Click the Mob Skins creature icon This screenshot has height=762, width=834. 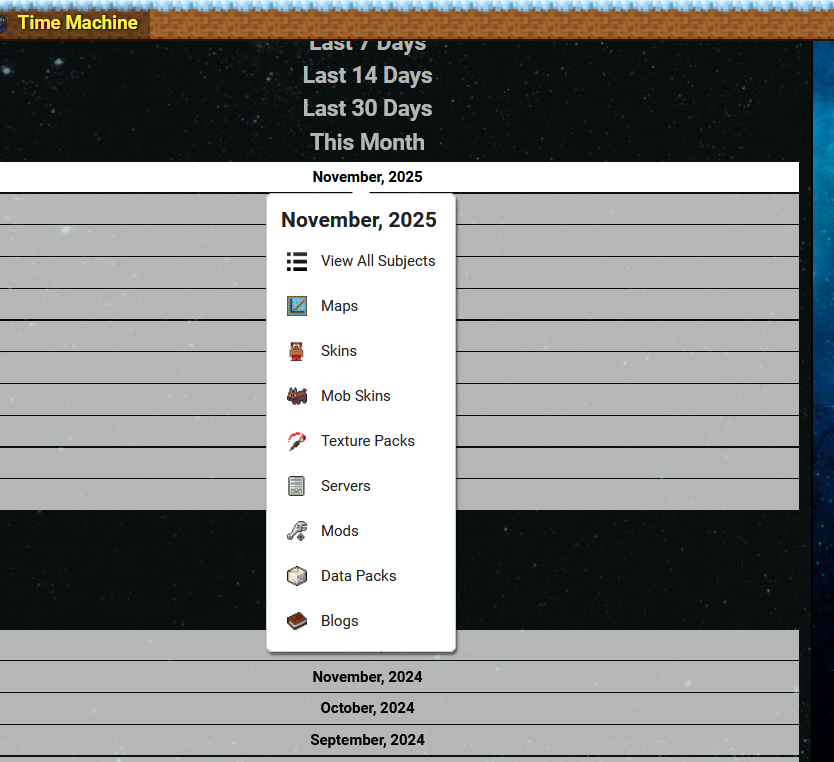[x=297, y=396]
